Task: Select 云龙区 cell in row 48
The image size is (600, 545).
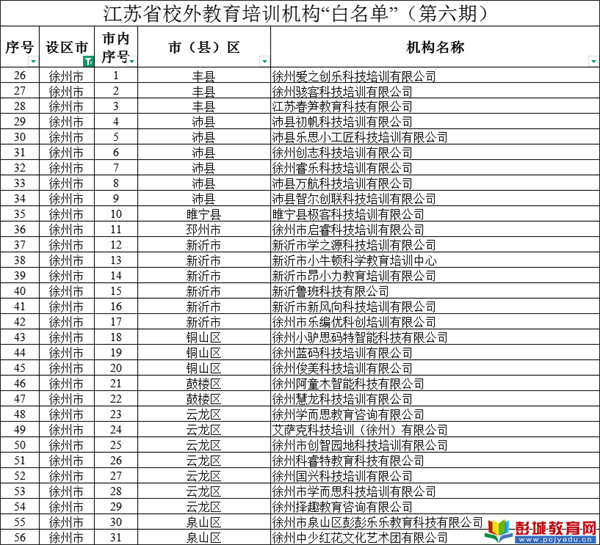Action: (x=204, y=414)
